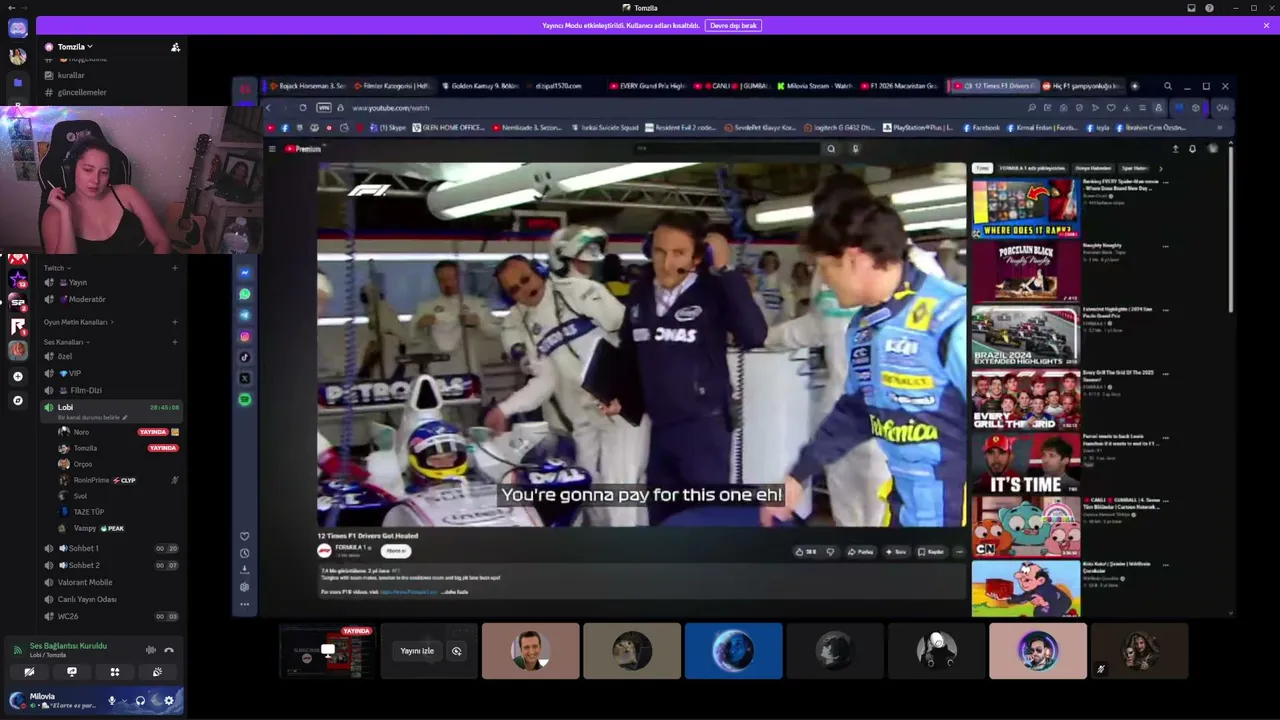1280x720 pixels.
Task: Join the Yayın voice channel
Action: 110,282
